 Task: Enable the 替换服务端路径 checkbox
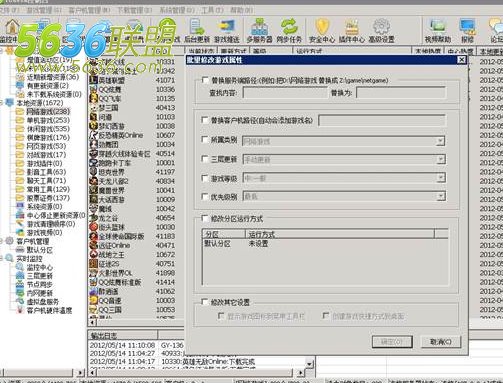coord(205,80)
